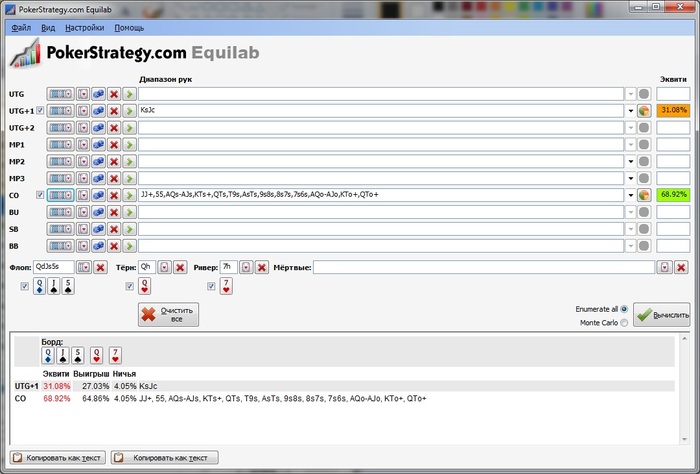Toggle the turn card checkbox
Screen dimensions: 700x474
129,286
